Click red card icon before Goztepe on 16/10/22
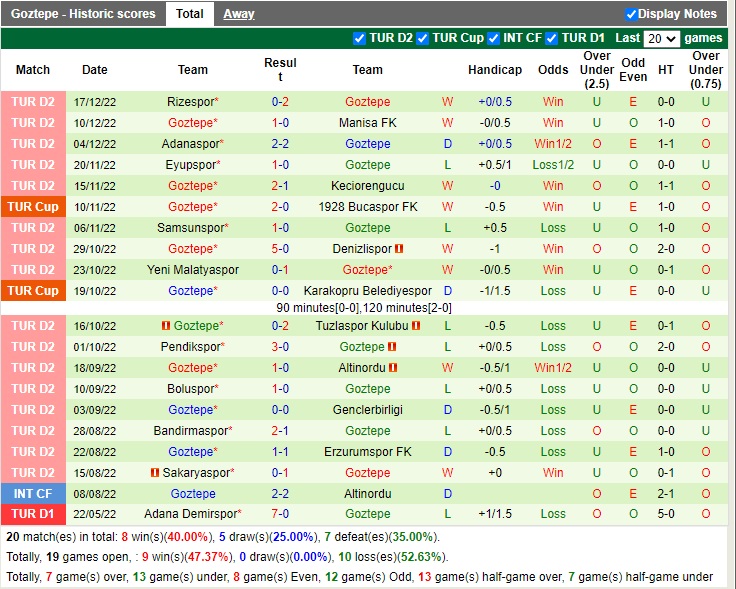This screenshot has height=589, width=736. [166, 326]
